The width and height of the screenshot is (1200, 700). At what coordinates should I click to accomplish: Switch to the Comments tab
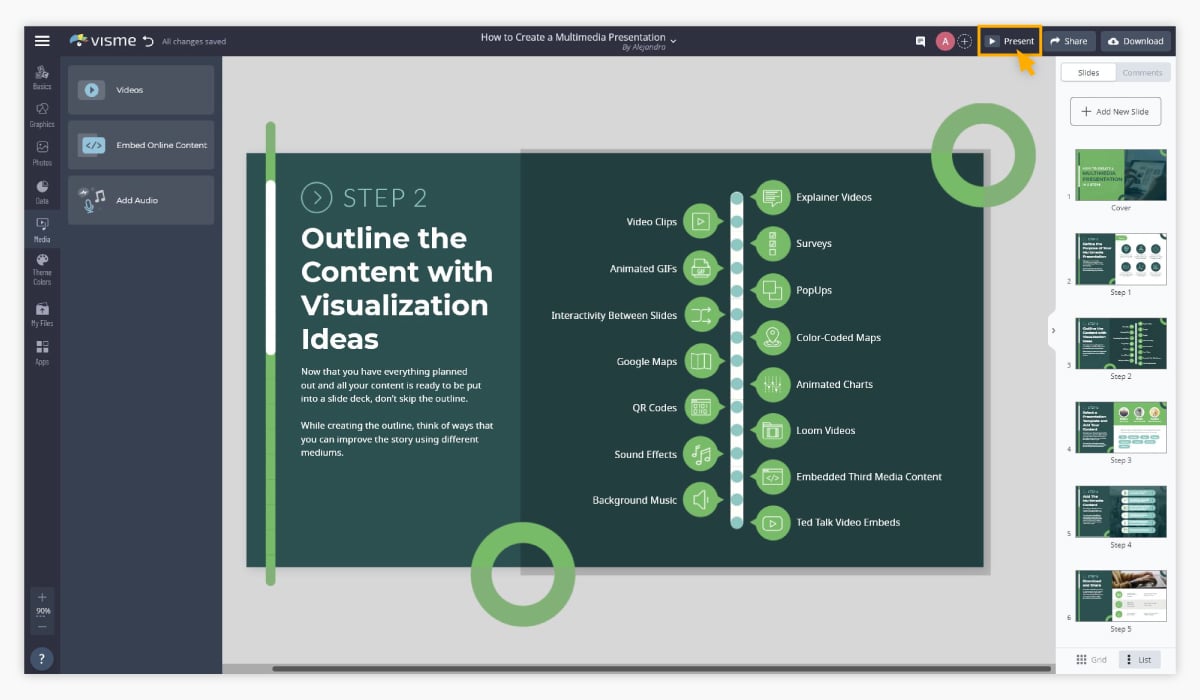tap(1142, 71)
